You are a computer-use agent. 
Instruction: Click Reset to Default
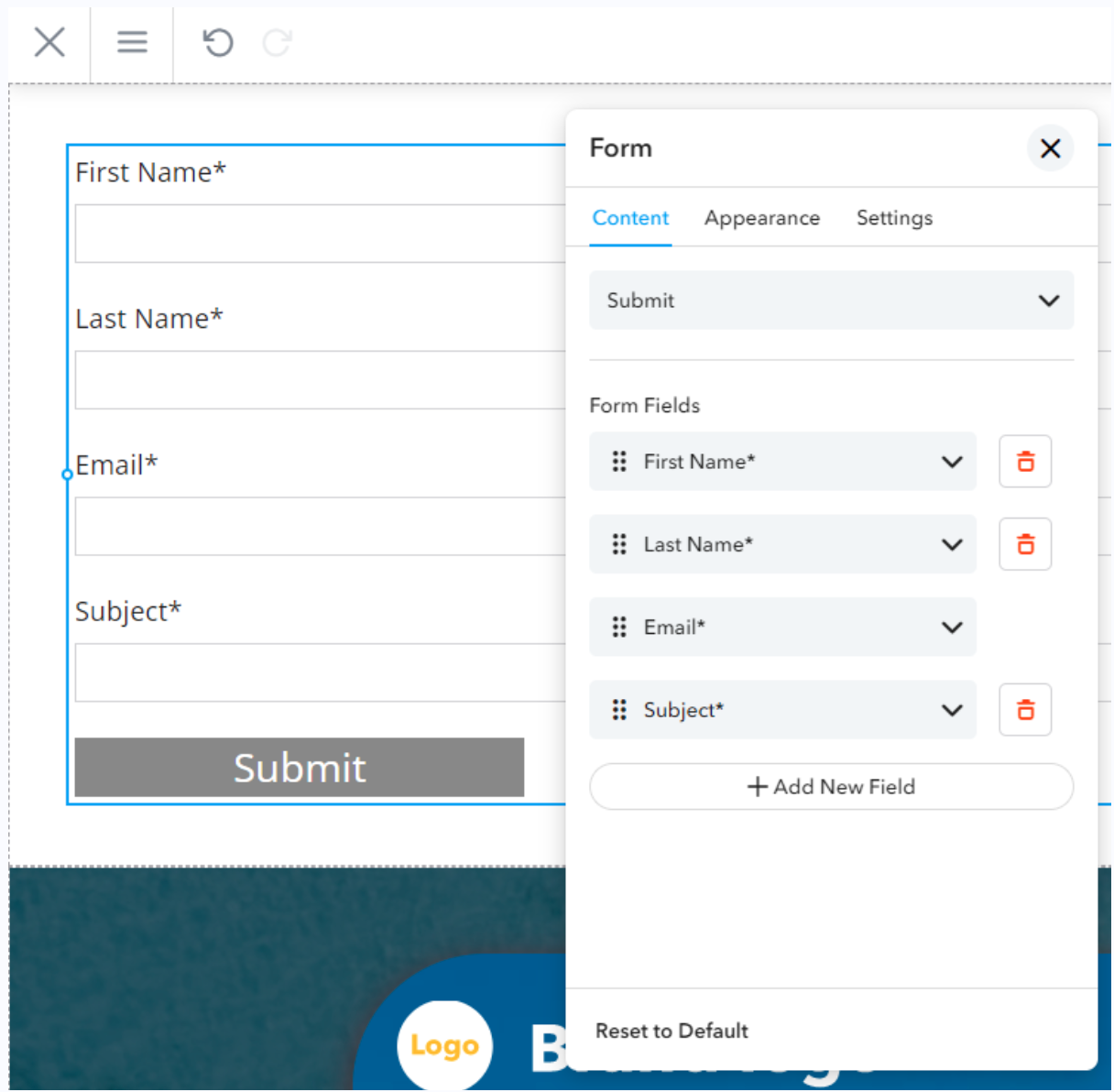click(672, 1031)
